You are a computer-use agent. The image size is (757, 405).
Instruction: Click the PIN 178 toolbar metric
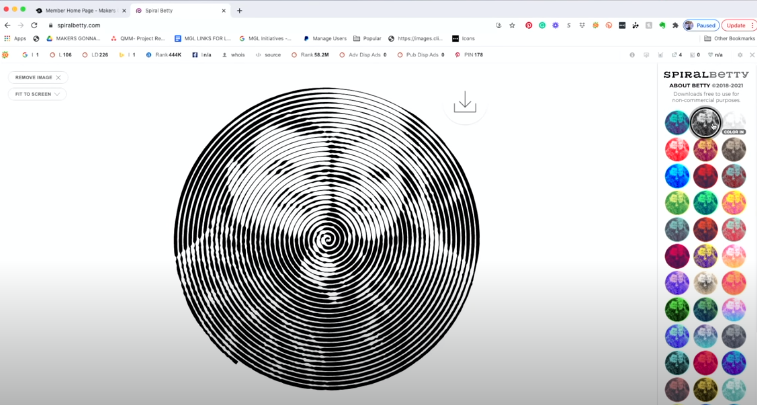coord(469,55)
